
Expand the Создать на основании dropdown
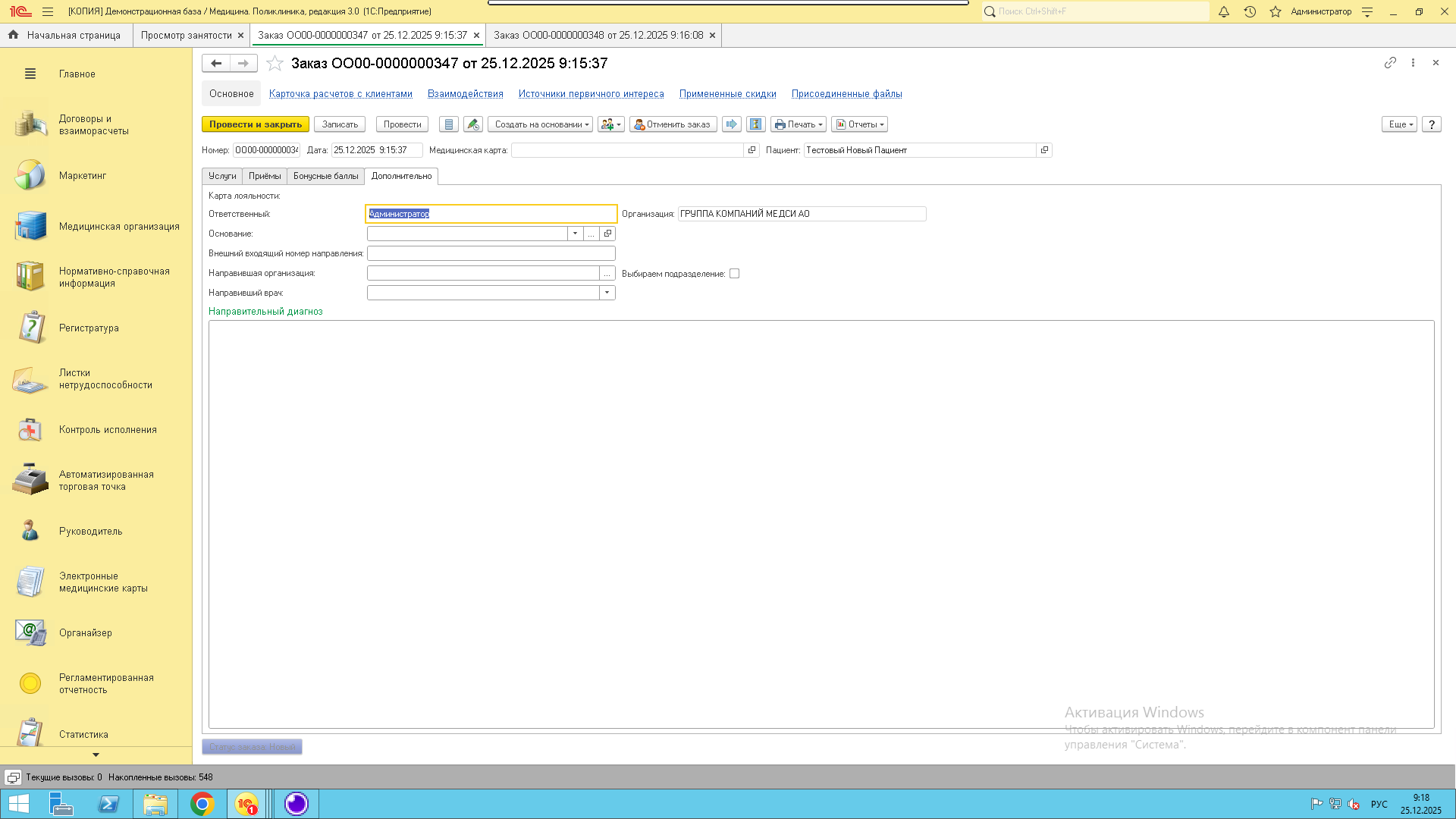[541, 124]
